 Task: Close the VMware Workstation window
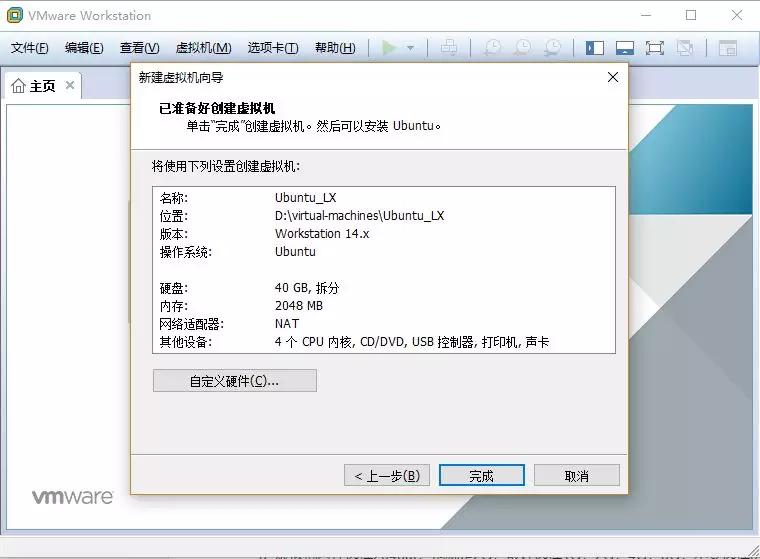[737, 16]
